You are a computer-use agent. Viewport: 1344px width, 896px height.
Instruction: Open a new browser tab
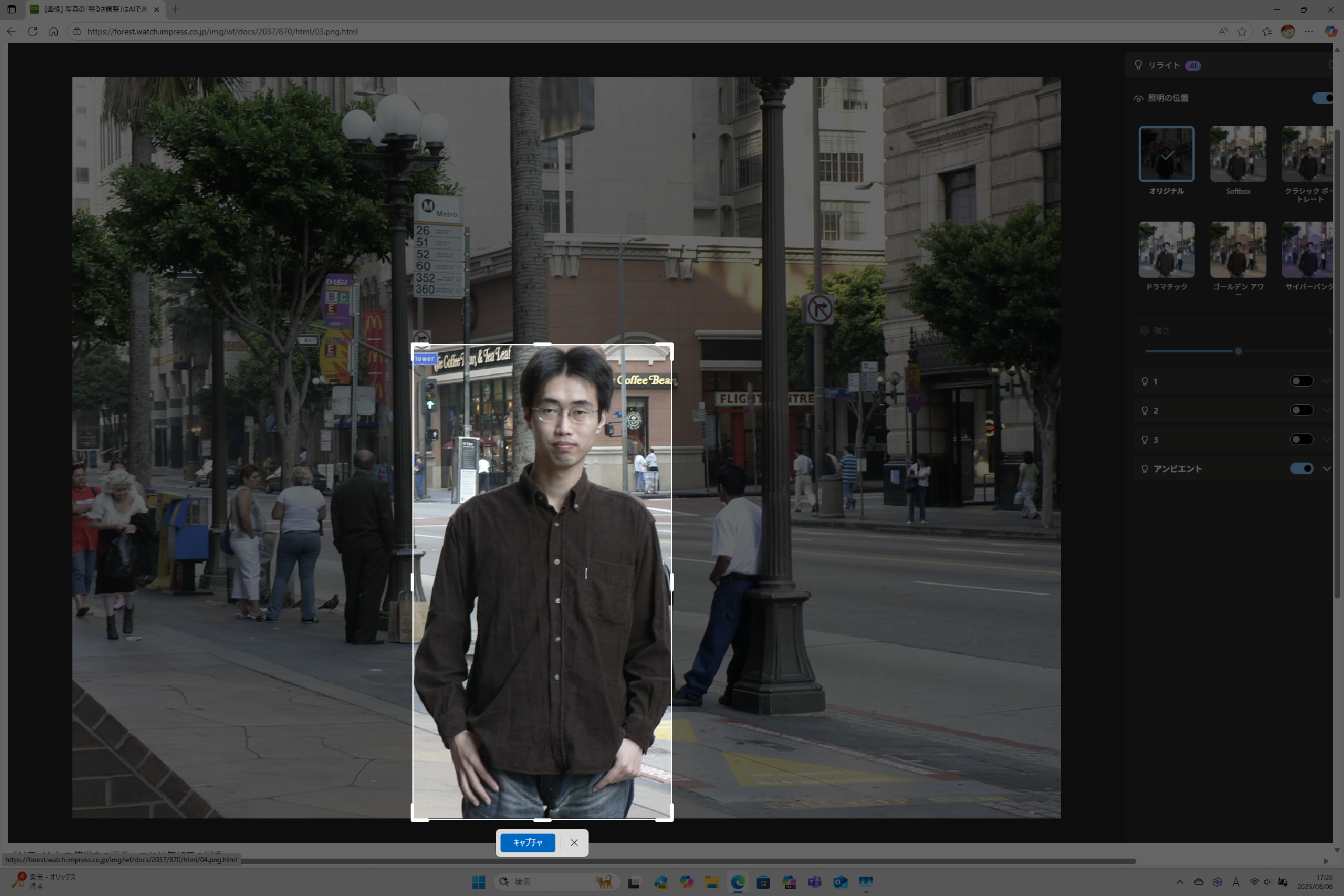(176, 9)
